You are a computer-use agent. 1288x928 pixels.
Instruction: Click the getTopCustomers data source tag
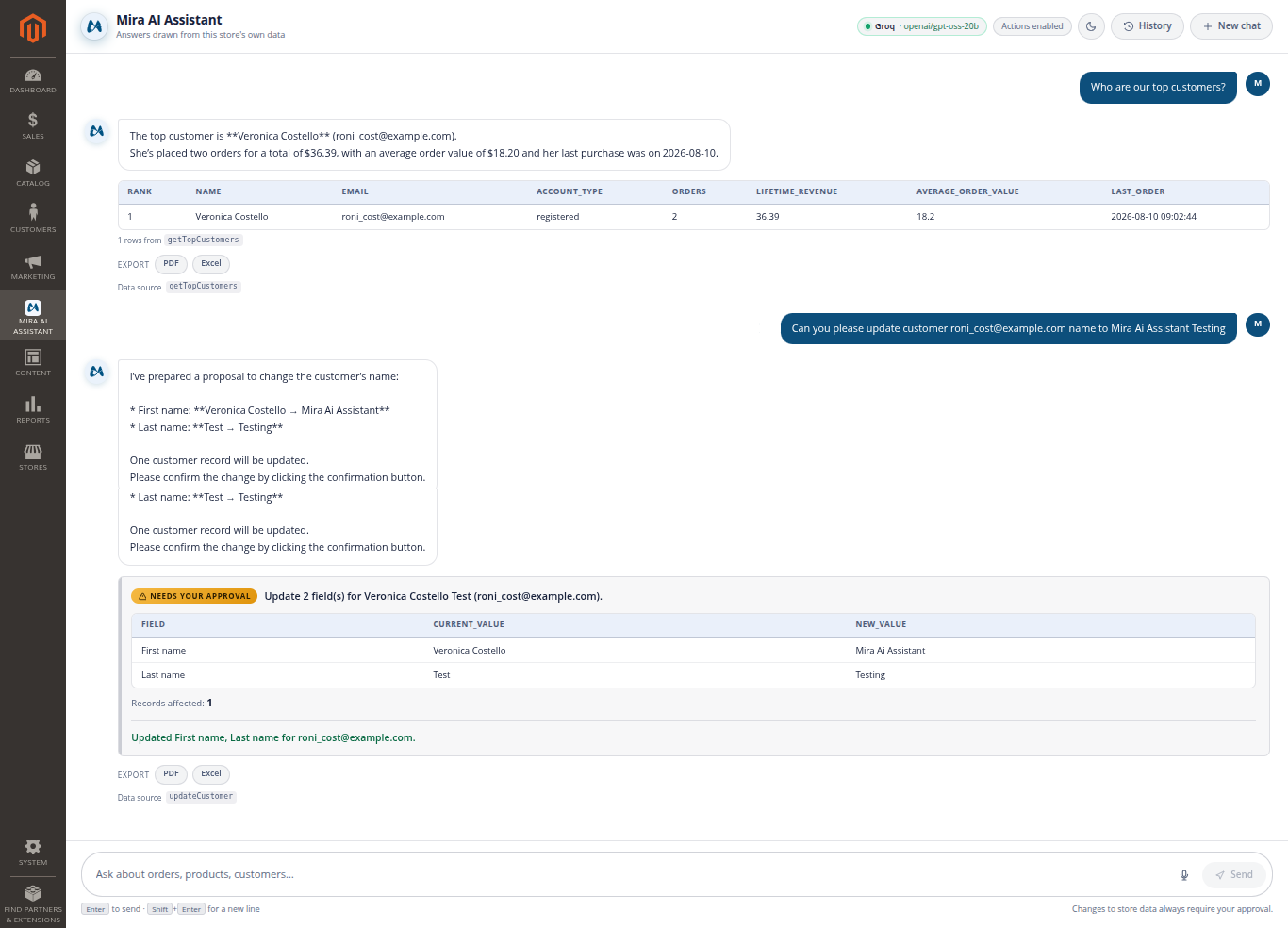(x=204, y=287)
